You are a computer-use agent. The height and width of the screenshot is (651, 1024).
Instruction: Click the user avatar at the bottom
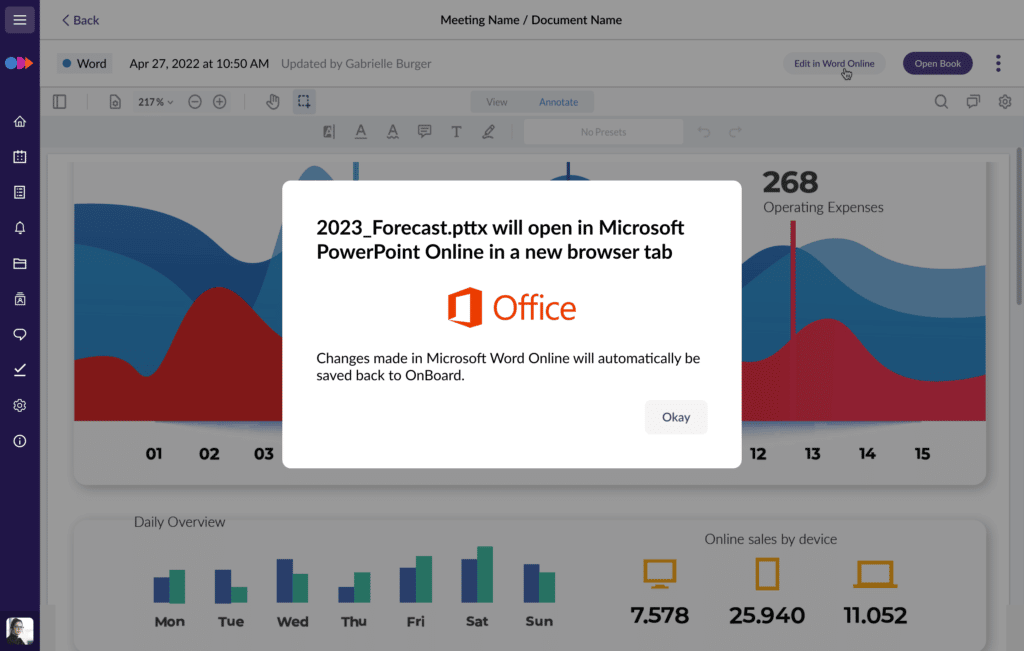coord(19,630)
